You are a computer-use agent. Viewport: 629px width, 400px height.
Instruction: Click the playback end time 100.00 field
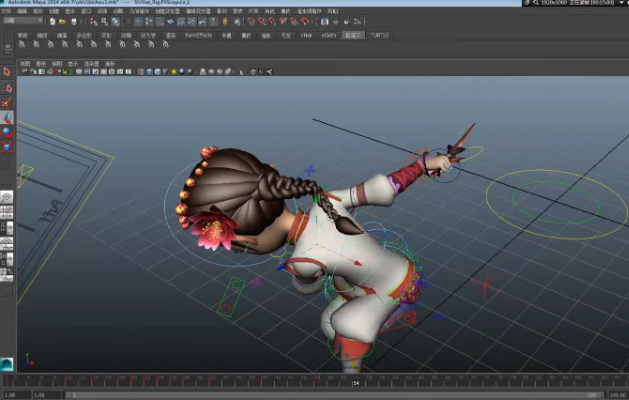pyautogui.click(x=618, y=395)
